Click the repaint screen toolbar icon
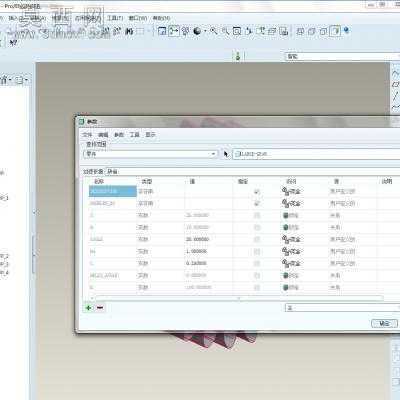The image size is (400, 400). [162, 31]
